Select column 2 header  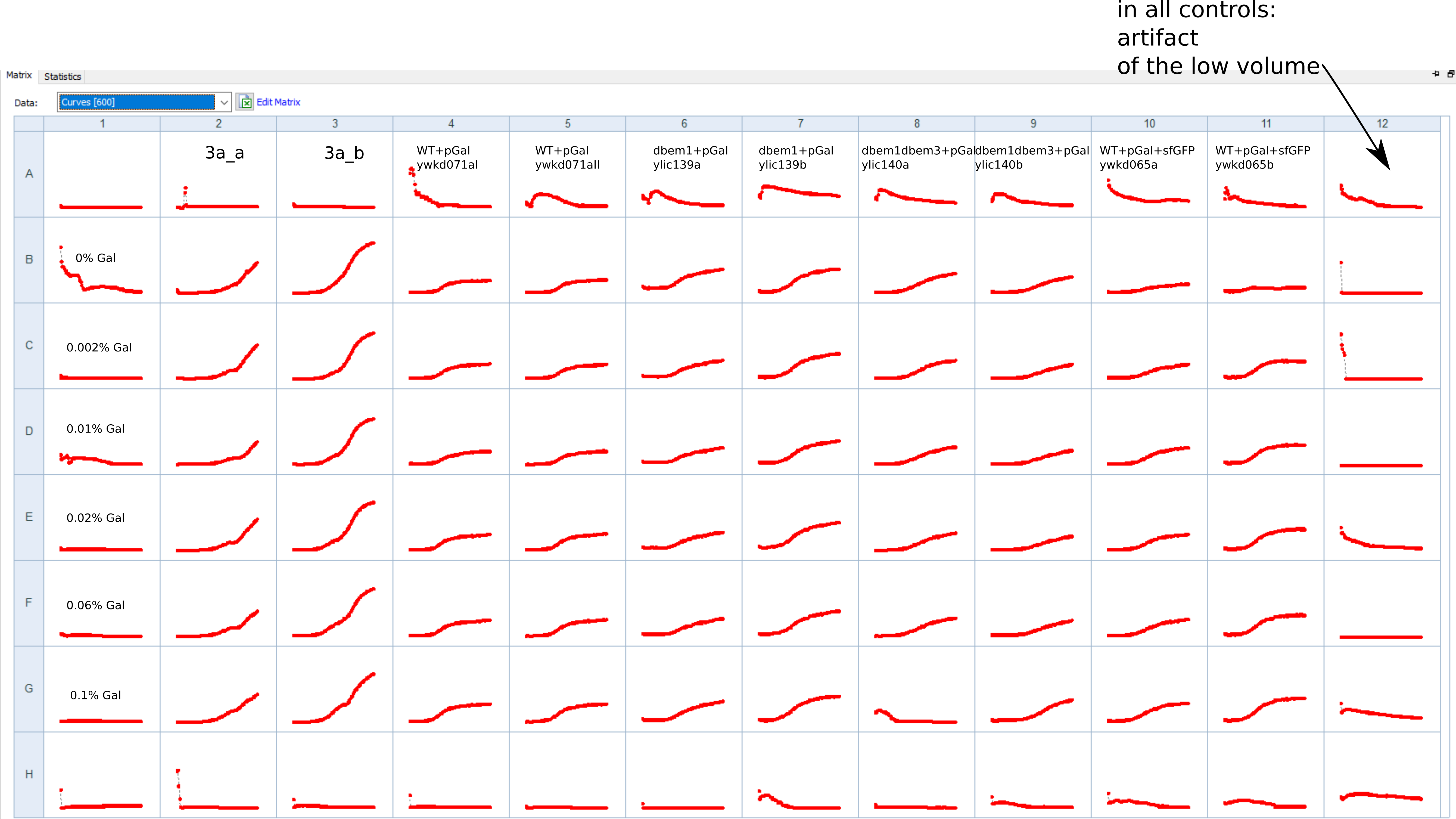(x=219, y=123)
